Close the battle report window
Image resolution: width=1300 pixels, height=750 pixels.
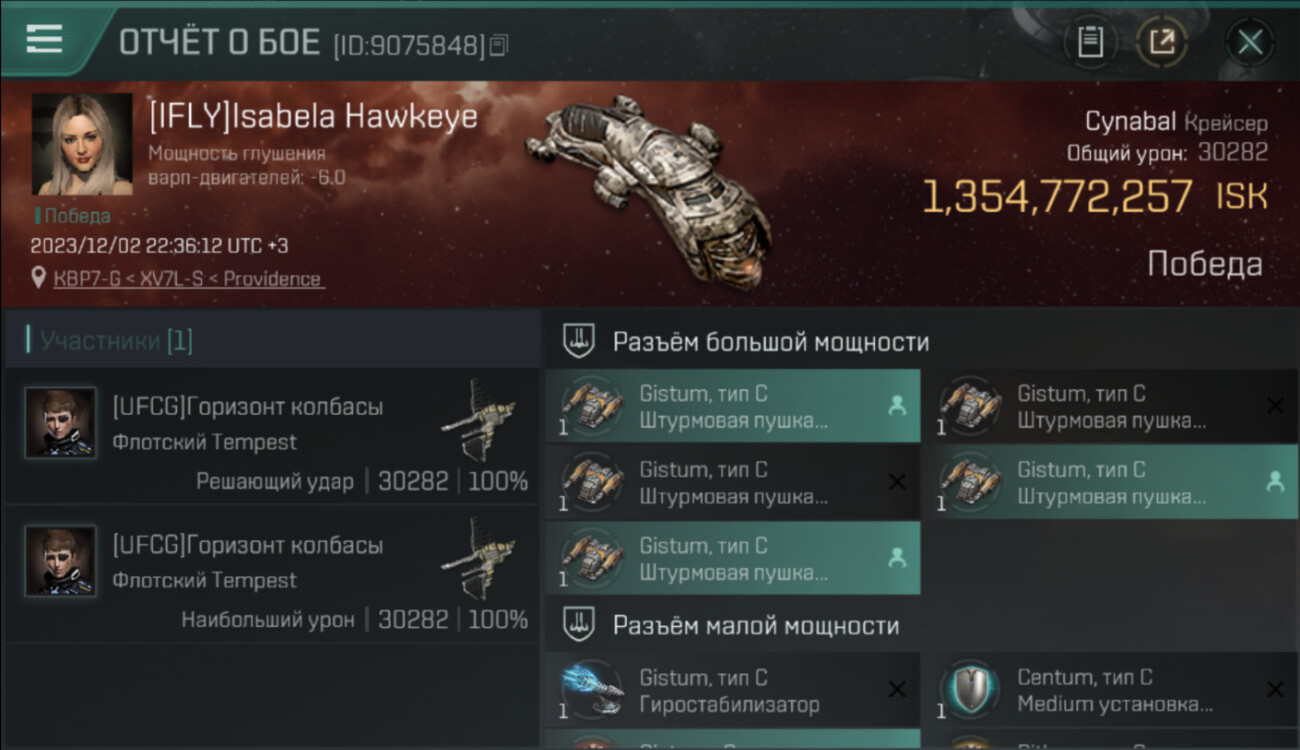pyautogui.click(x=1250, y=42)
